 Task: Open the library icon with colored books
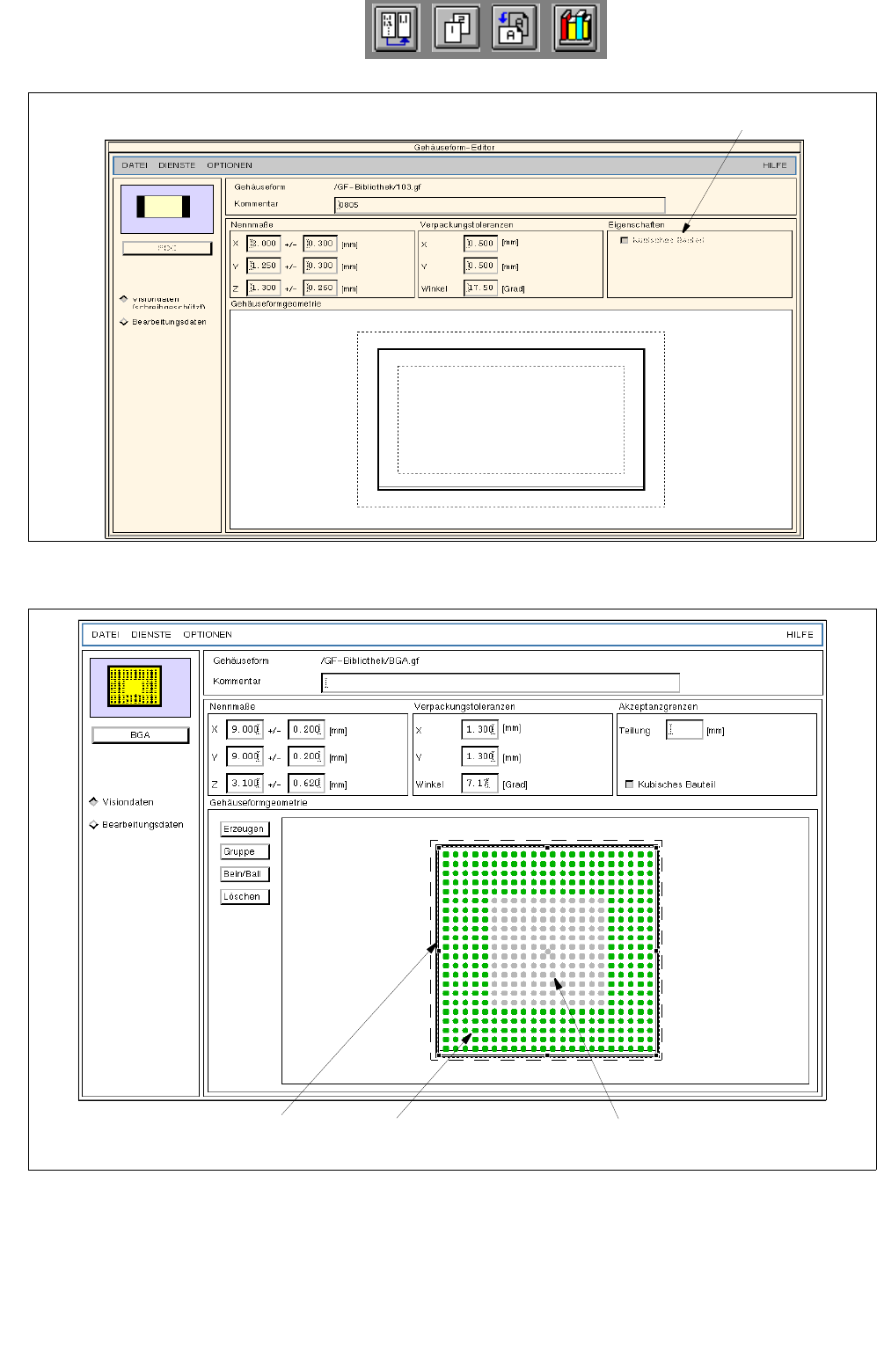click(x=575, y=28)
